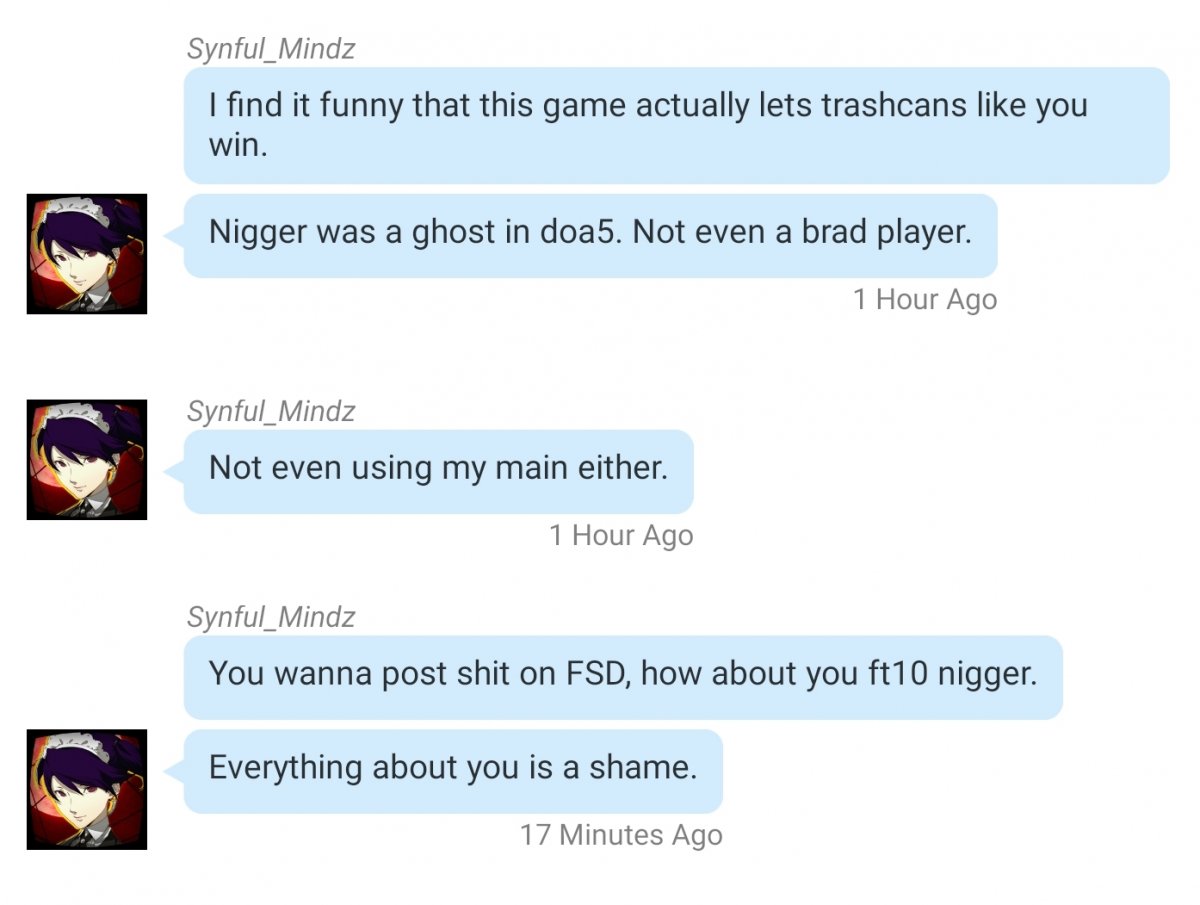Tap the bubble tail on 'Everything about you' message
This screenshot has width=1200, height=905.
pyautogui.click(x=174, y=770)
